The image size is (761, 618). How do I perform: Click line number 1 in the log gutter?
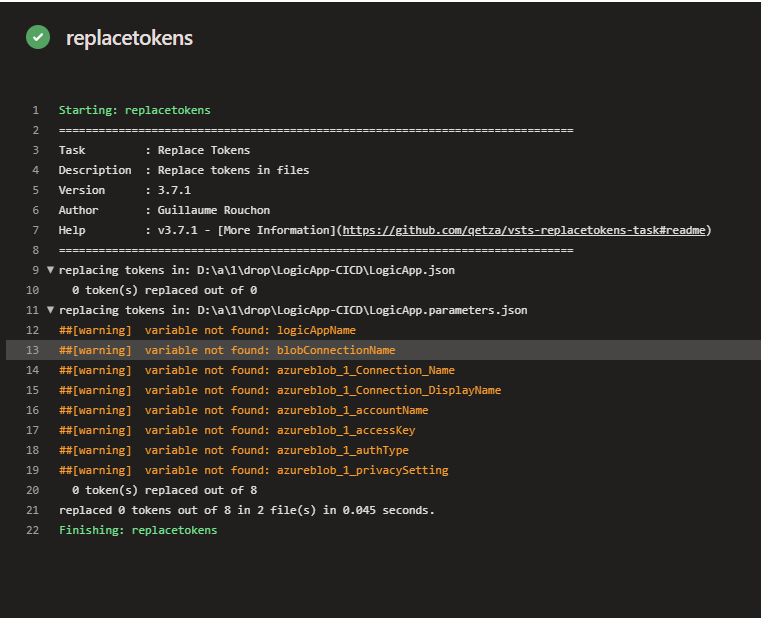(35, 110)
